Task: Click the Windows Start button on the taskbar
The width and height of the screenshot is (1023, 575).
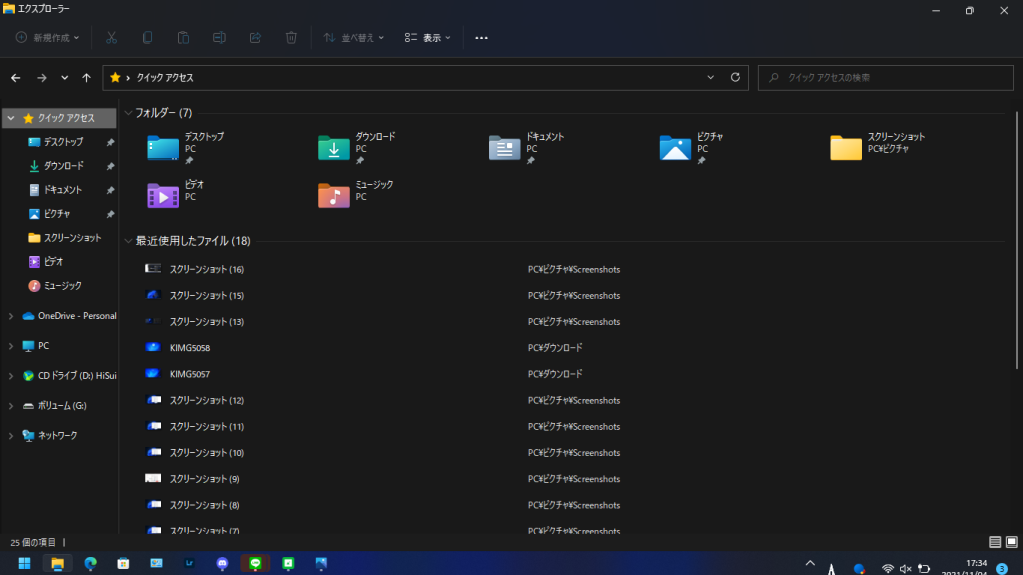Action: (24, 563)
